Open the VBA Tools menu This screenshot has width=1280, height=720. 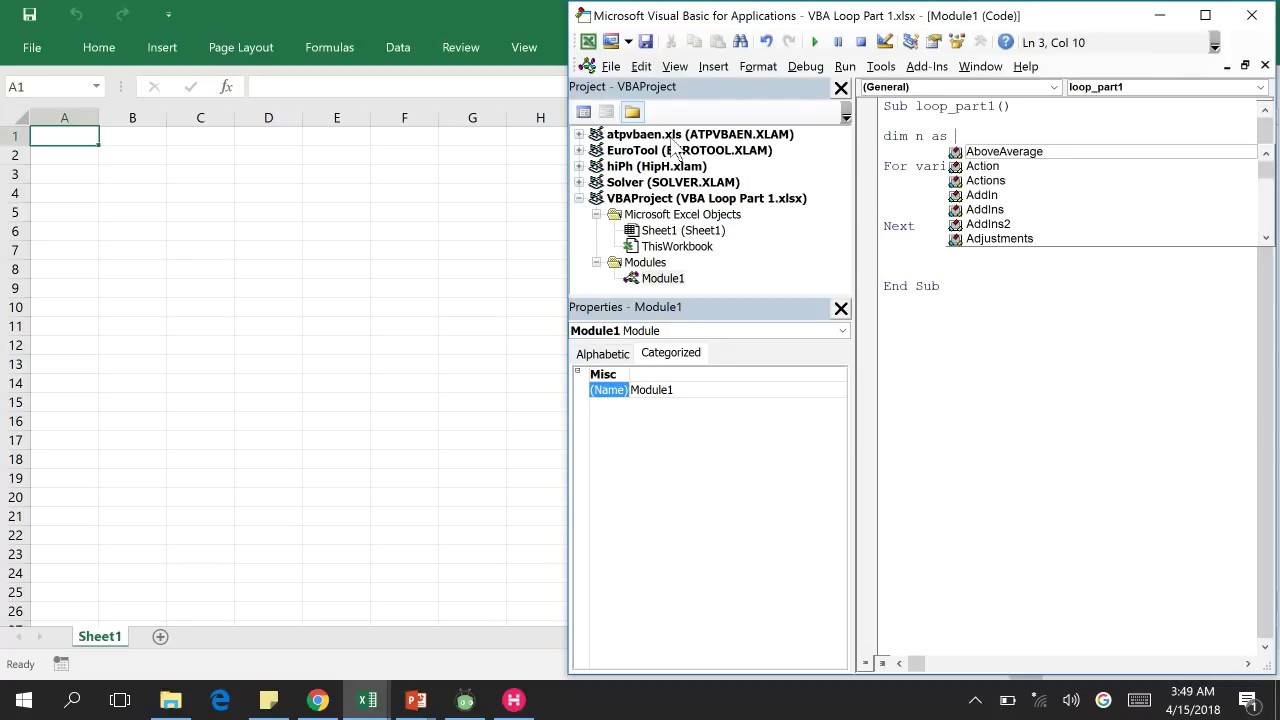tap(881, 66)
